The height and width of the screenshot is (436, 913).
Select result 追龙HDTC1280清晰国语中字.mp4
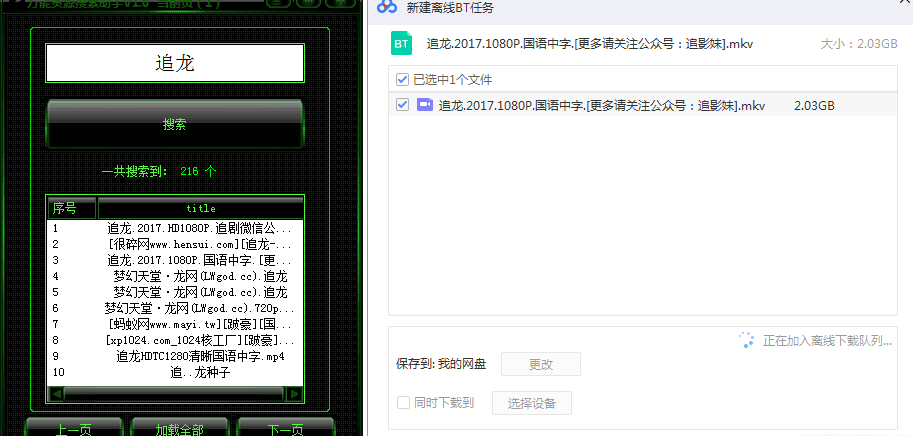[x=175, y=356]
